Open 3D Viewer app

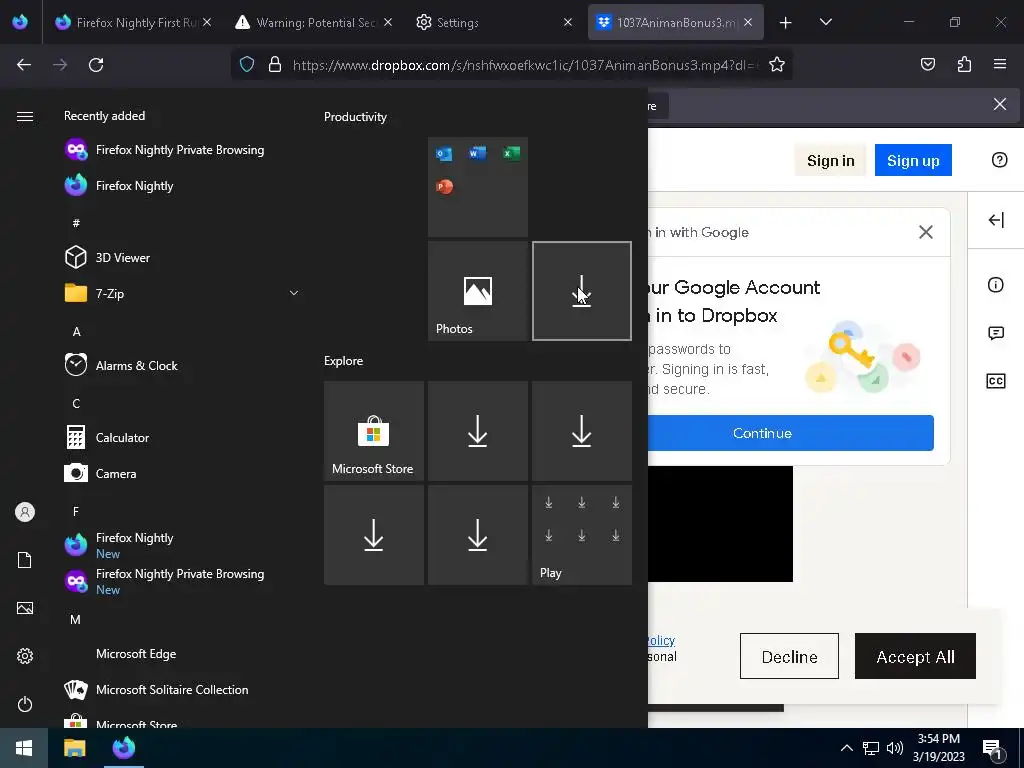(x=107, y=257)
